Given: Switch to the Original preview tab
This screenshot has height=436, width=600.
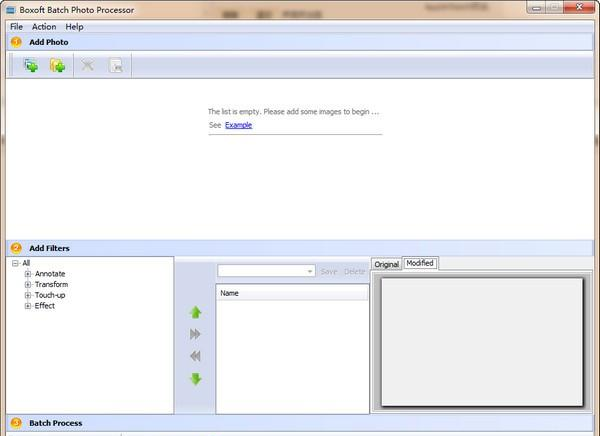Looking at the screenshot, I should pyautogui.click(x=386, y=264).
